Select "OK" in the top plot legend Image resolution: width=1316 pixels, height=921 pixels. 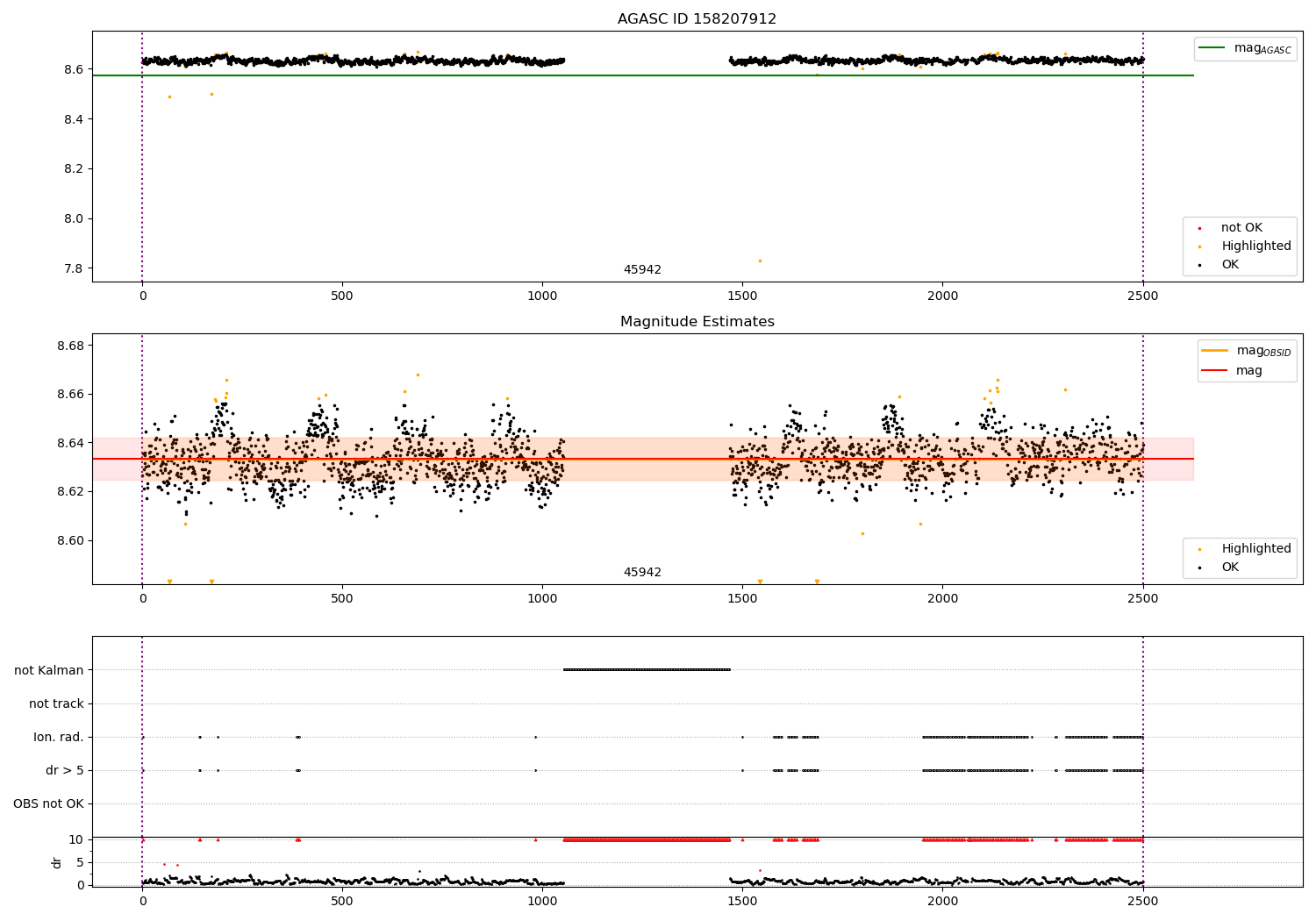pos(1230,265)
